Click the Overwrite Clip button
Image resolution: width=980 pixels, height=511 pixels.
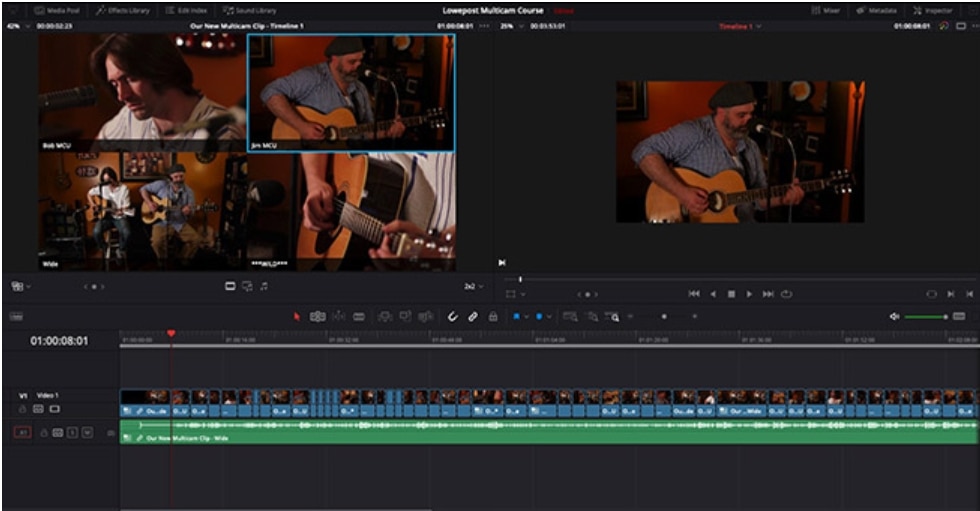click(406, 317)
